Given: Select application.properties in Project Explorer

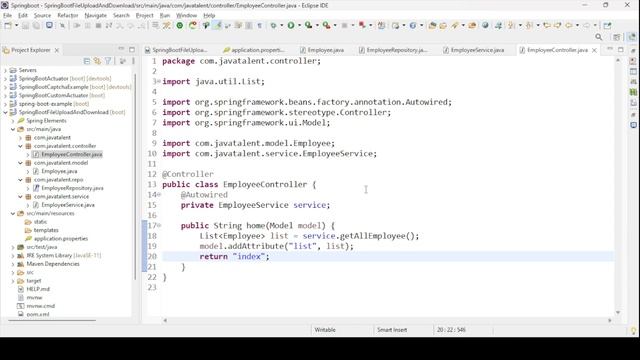Looking at the screenshot, I should [61, 239].
